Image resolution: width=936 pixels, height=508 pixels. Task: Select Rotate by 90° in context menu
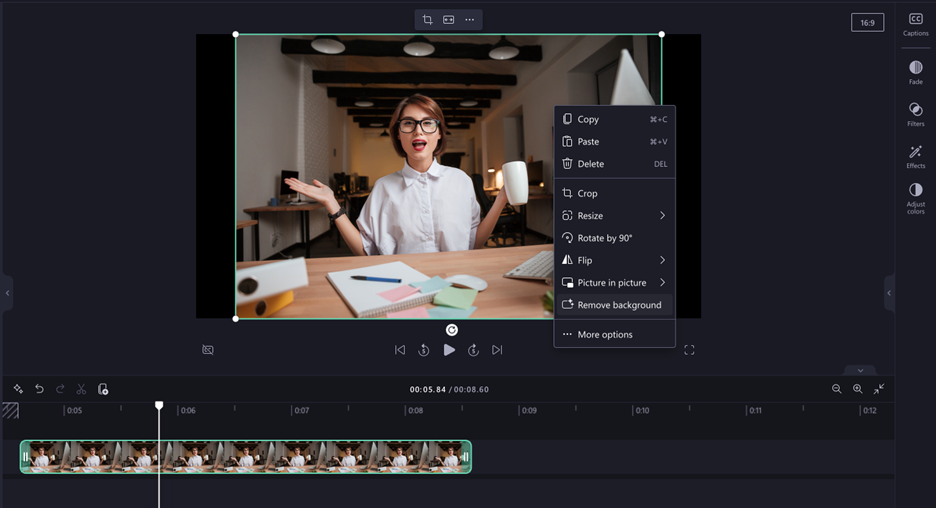(x=605, y=238)
